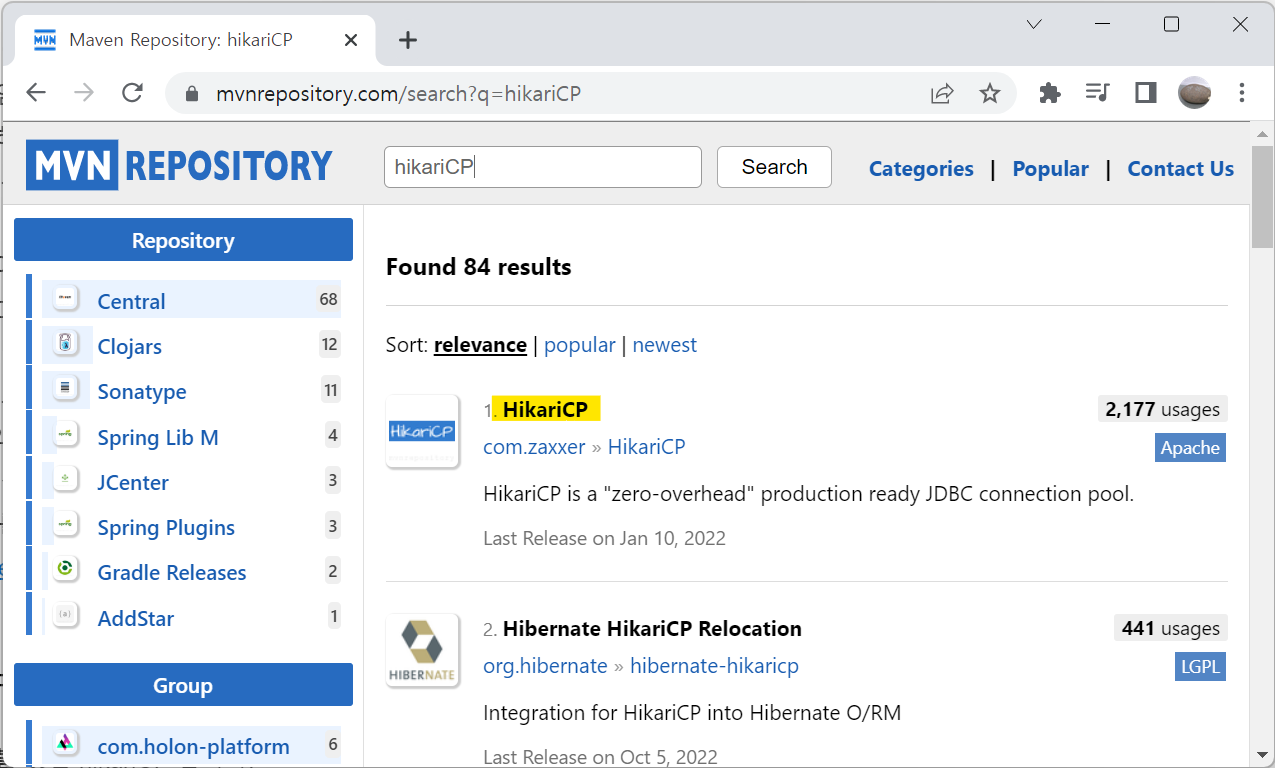Filter by Spring Plugins link

point(166,527)
